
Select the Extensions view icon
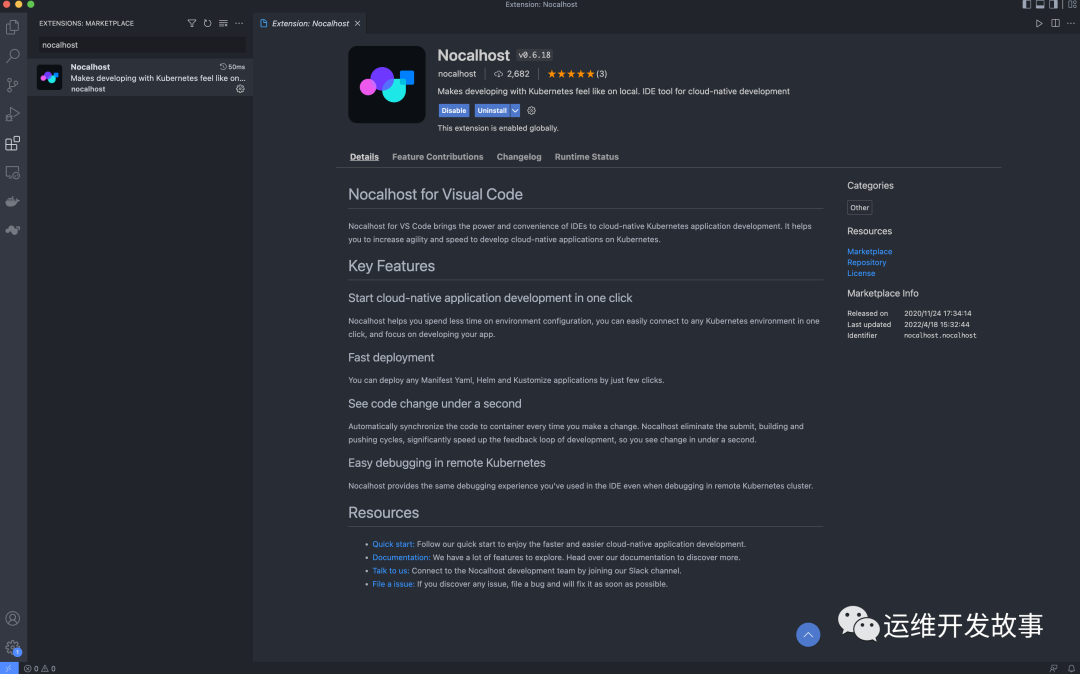(x=12, y=143)
